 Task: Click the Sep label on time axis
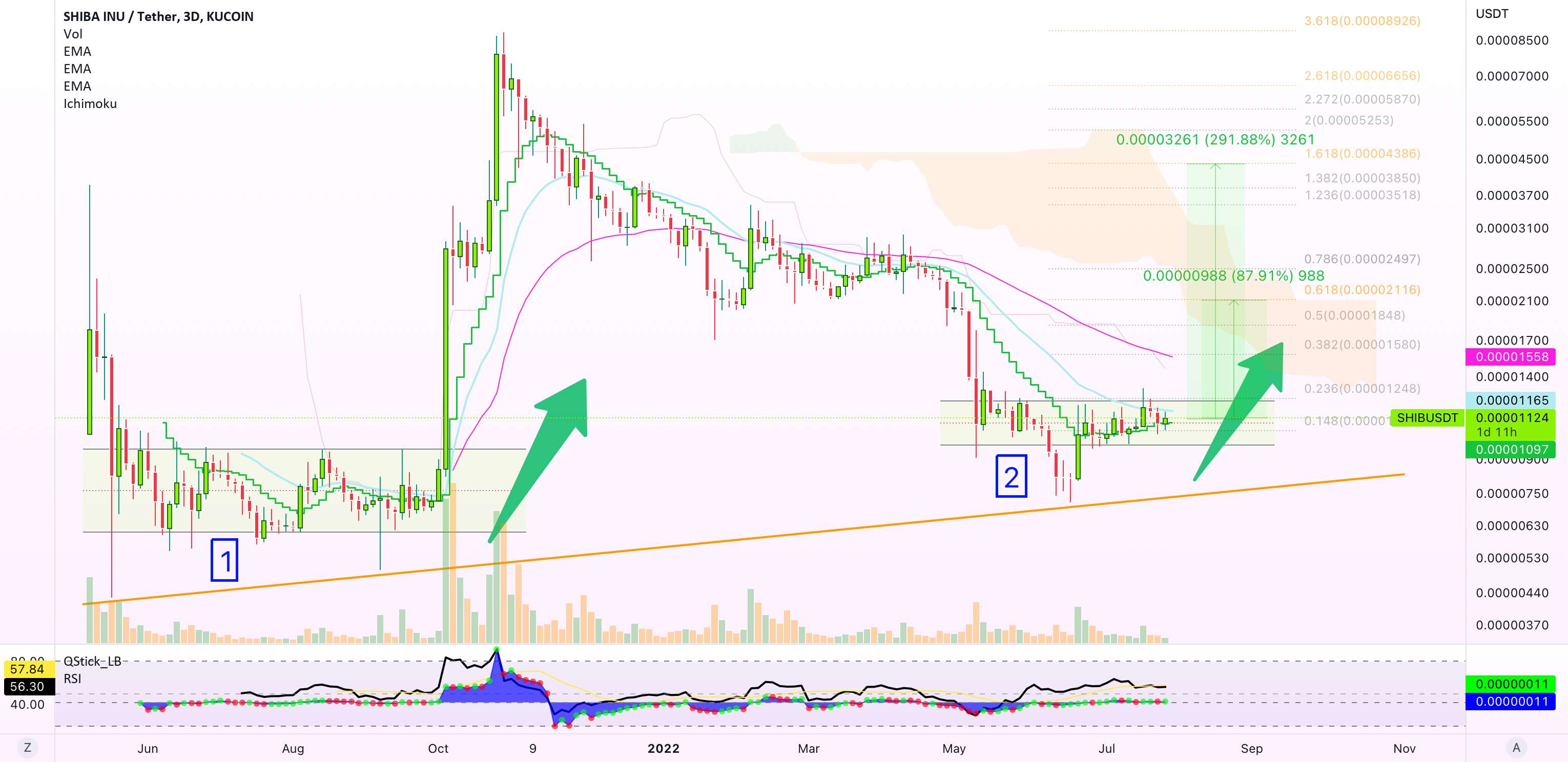pos(1251,748)
